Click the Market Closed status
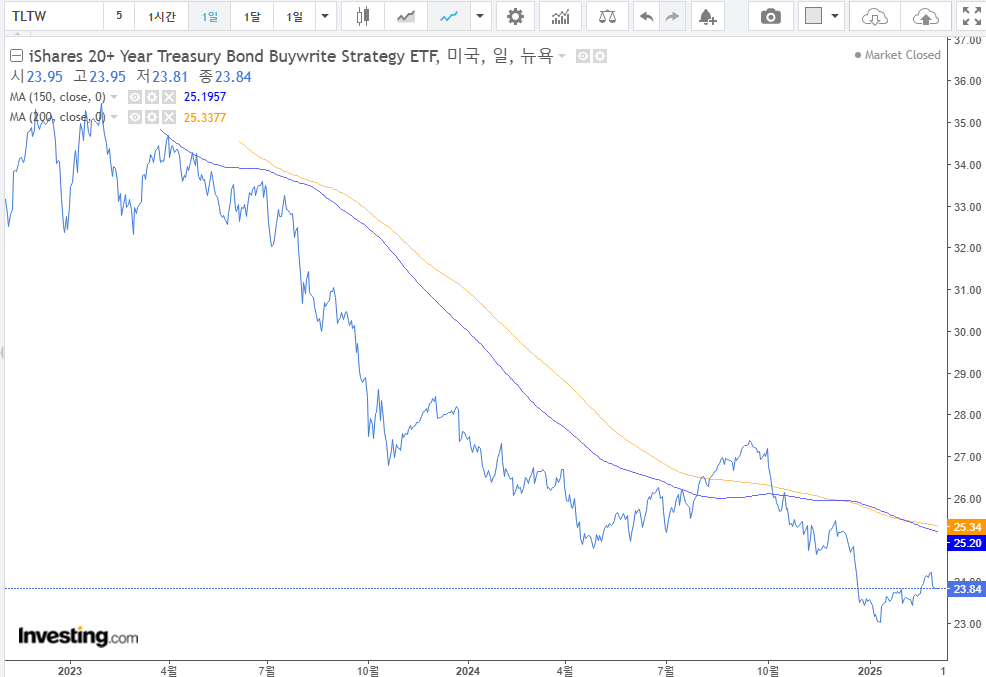 (897, 55)
